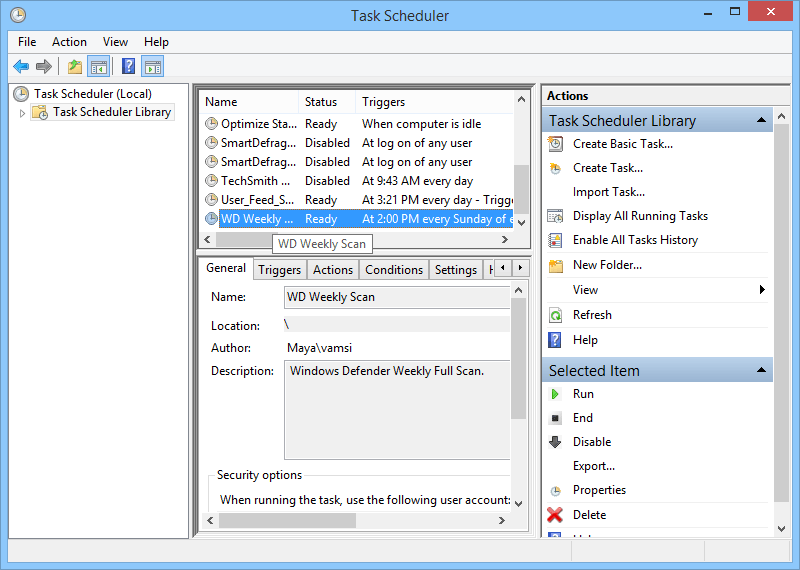Click the task list scroll up arrow

click(521, 100)
